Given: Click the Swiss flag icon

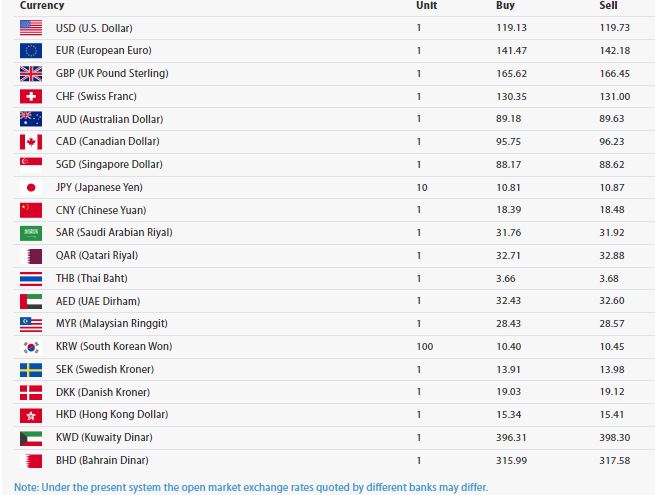Looking at the screenshot, I should coord(31,96).
